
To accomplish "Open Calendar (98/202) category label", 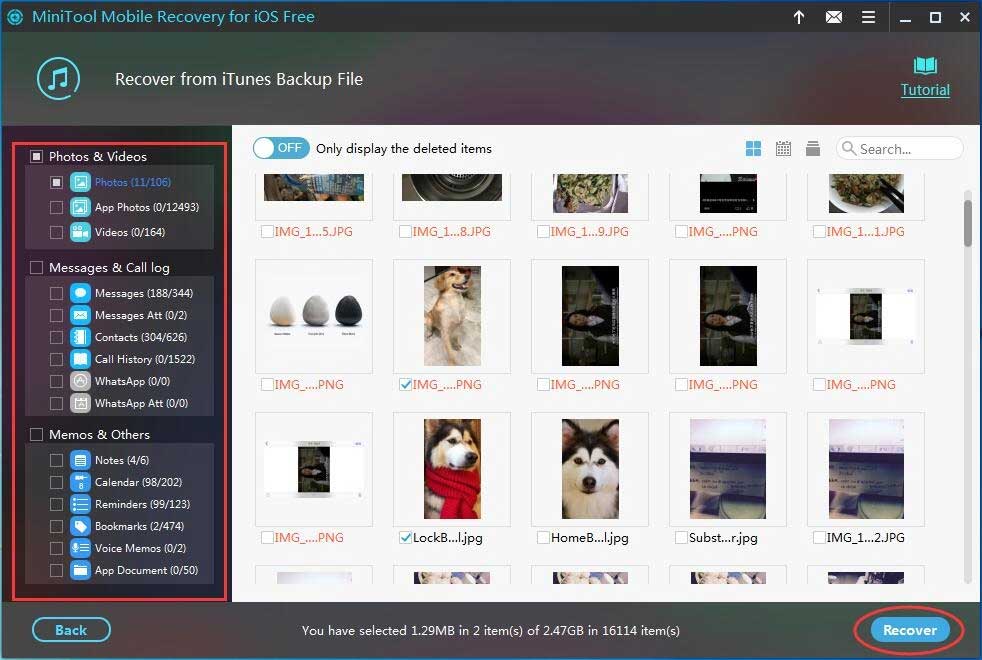I will click(138, 482).
